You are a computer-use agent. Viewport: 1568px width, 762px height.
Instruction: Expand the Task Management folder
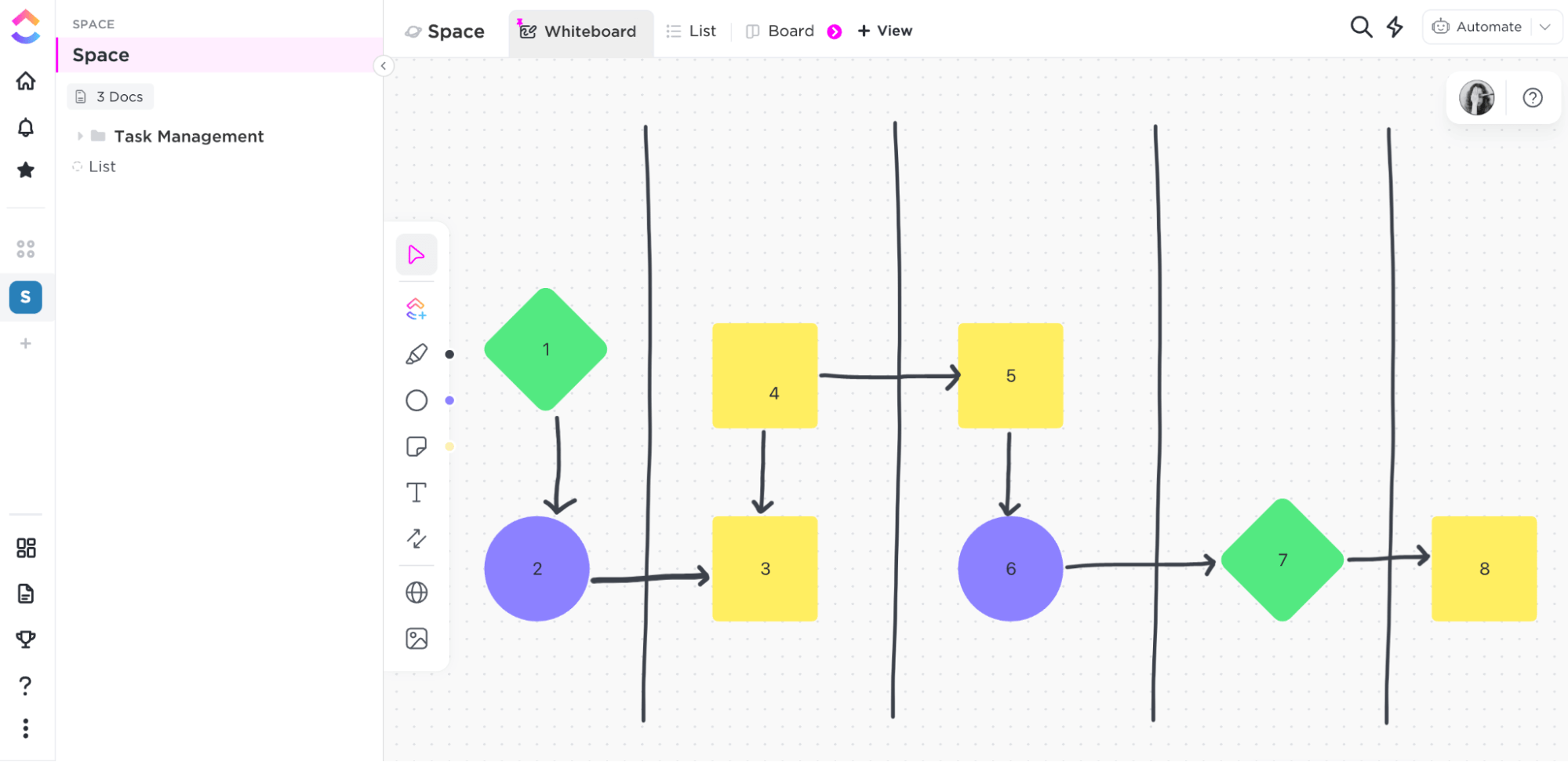click(x=80, y=137)
